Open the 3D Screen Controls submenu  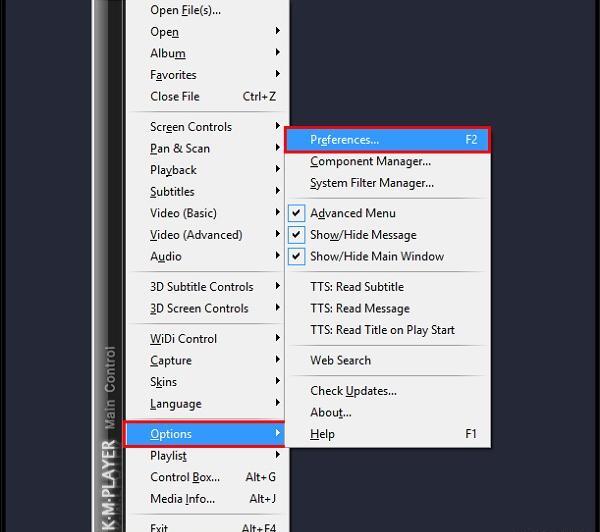pyautogui.click(x=207, y=308)
